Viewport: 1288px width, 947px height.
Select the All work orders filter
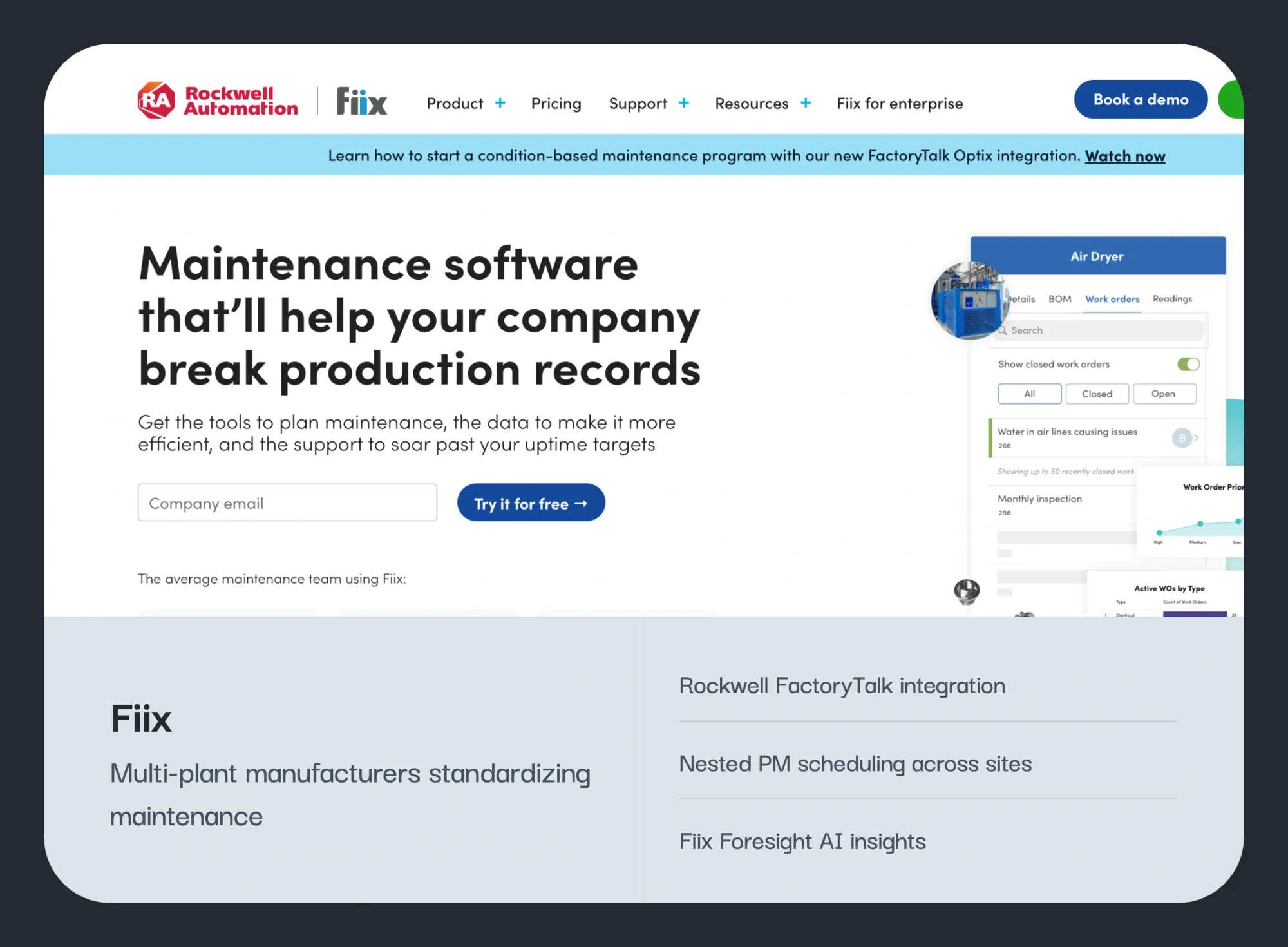(1029, 394)
